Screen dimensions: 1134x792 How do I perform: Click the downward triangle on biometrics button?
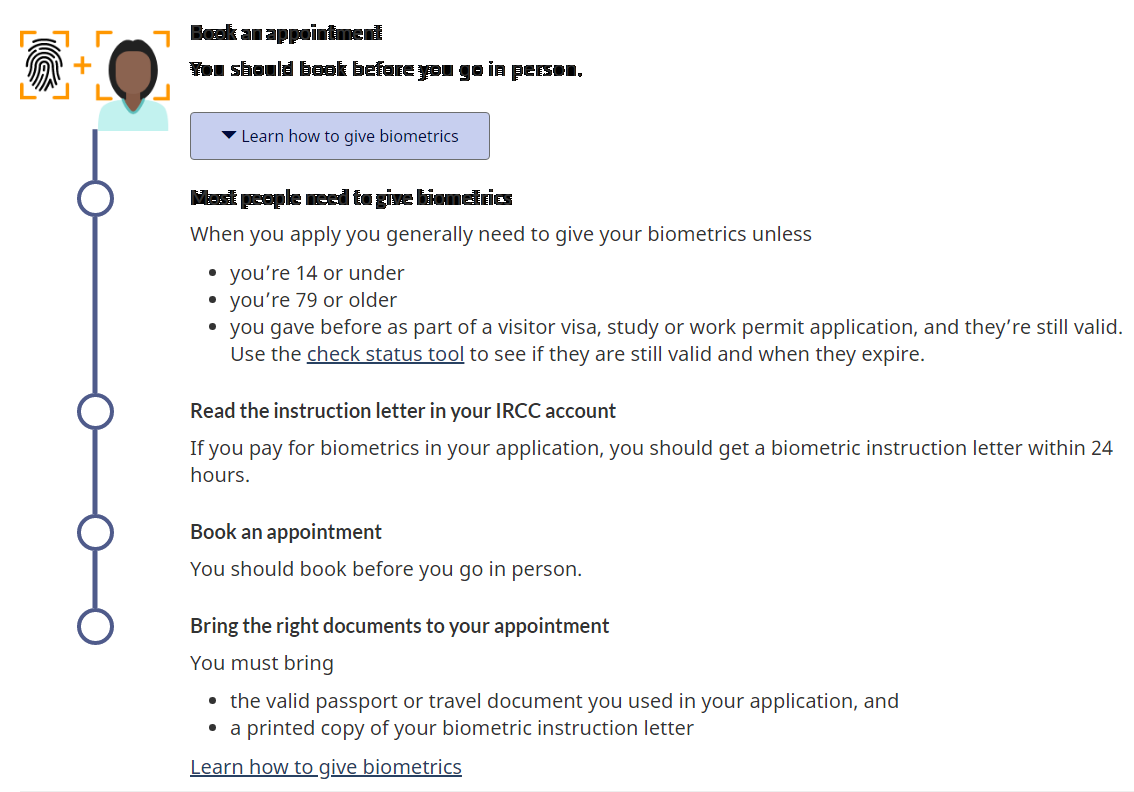point(229,135)
